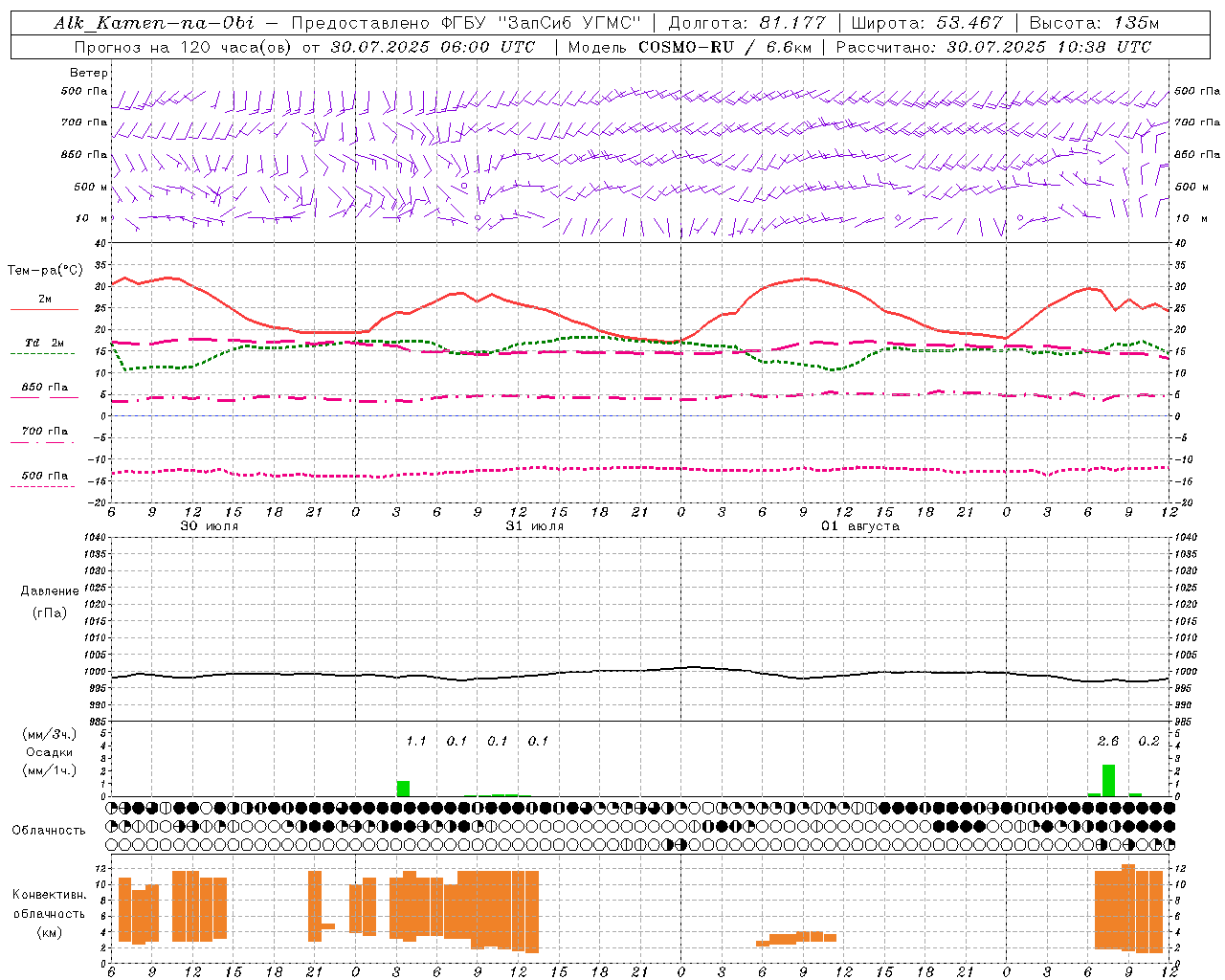Click the solid red 2м legend line sample

click(x=44, y=310)
